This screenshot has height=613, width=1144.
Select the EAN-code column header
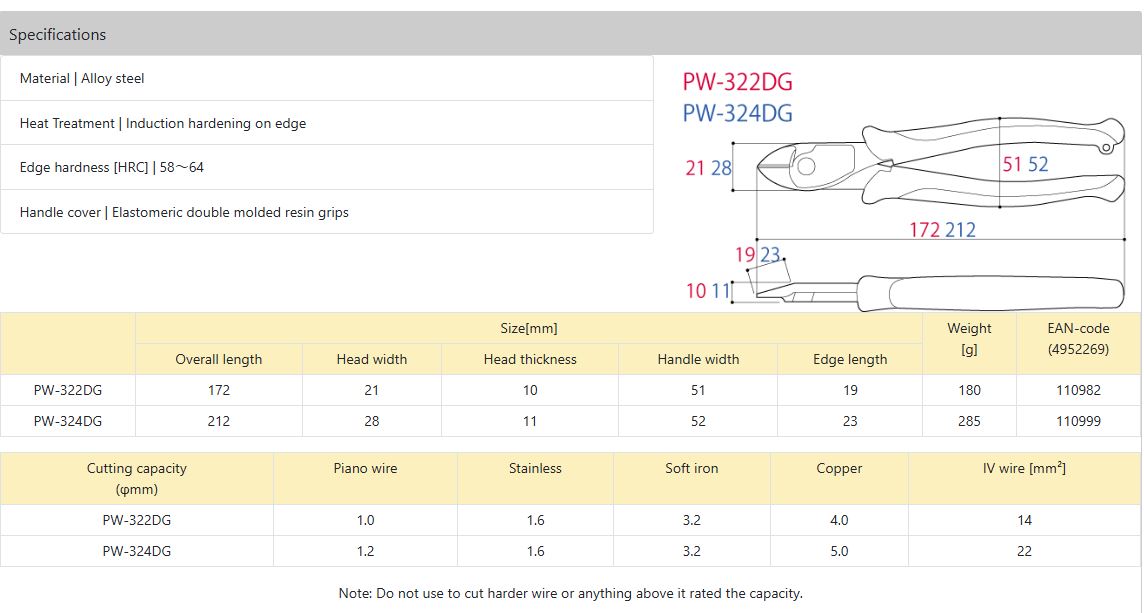(1079, 338)
